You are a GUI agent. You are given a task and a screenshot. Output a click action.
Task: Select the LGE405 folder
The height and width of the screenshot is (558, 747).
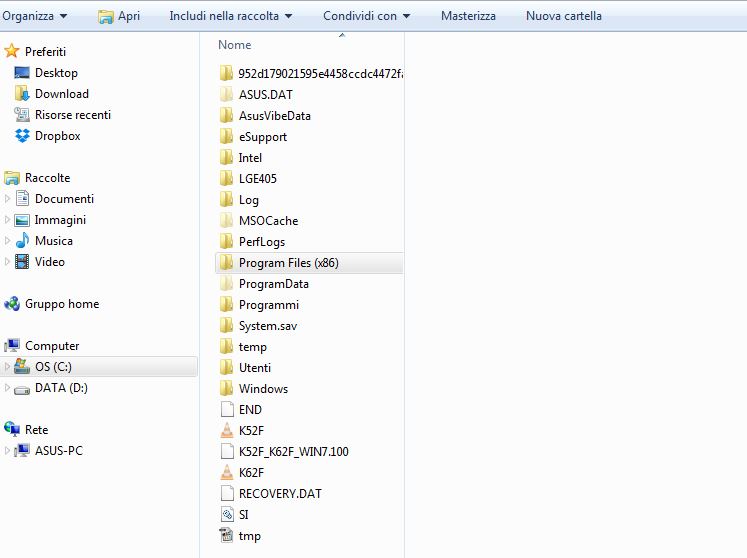pyautogui.click(x=248, y=178)
